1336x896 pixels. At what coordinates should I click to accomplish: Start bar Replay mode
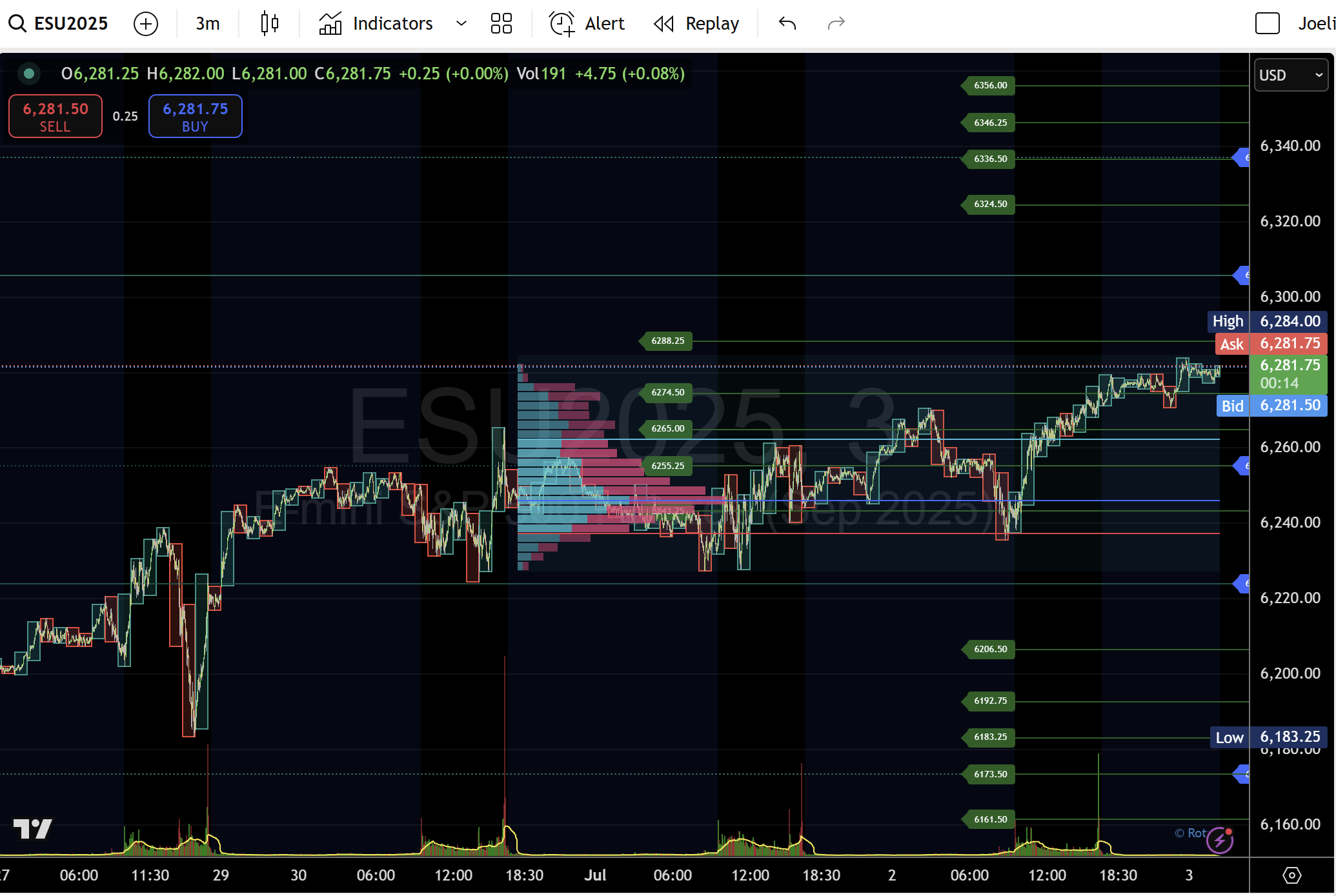[x=696, y=24]
